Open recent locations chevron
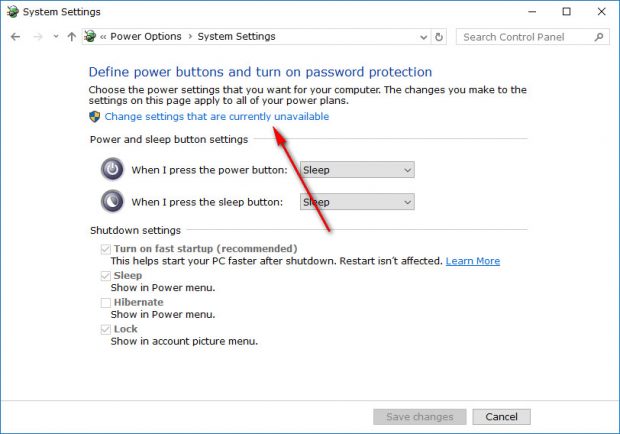This screenshot has height=434, width=620. coord(56,36)
